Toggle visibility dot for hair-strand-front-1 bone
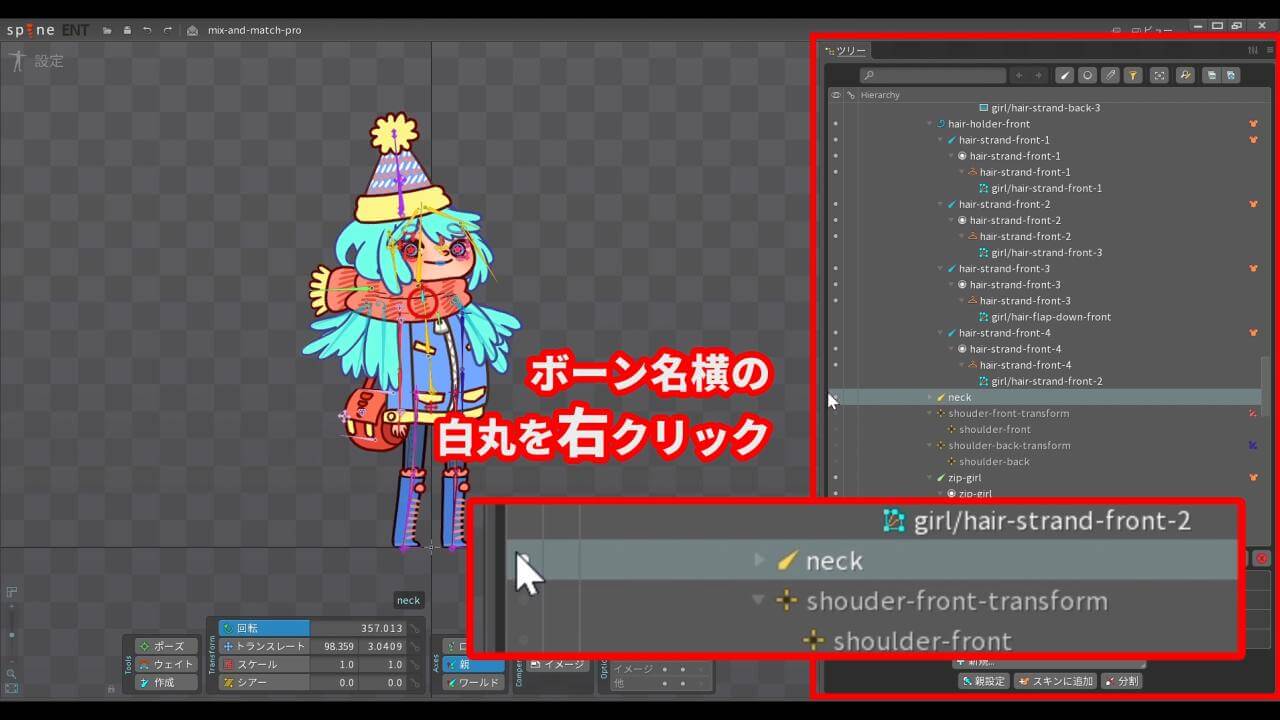The image size is (1280, 720). pyautogui.click(x=835, y=140)
